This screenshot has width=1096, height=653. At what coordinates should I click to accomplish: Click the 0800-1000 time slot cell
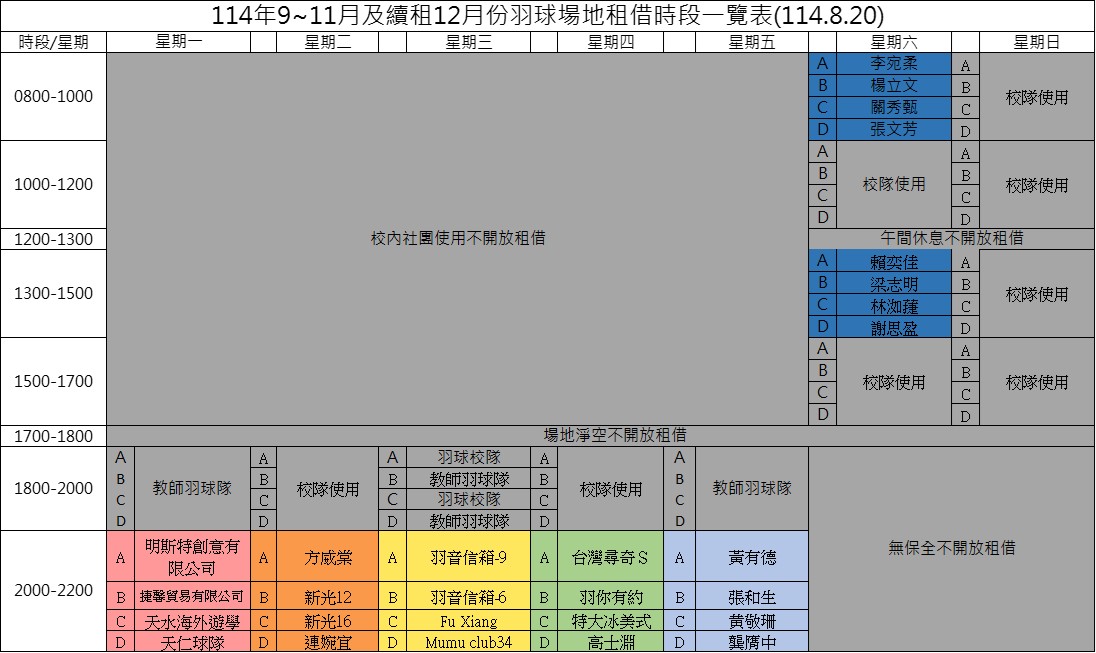coord(53,97)
